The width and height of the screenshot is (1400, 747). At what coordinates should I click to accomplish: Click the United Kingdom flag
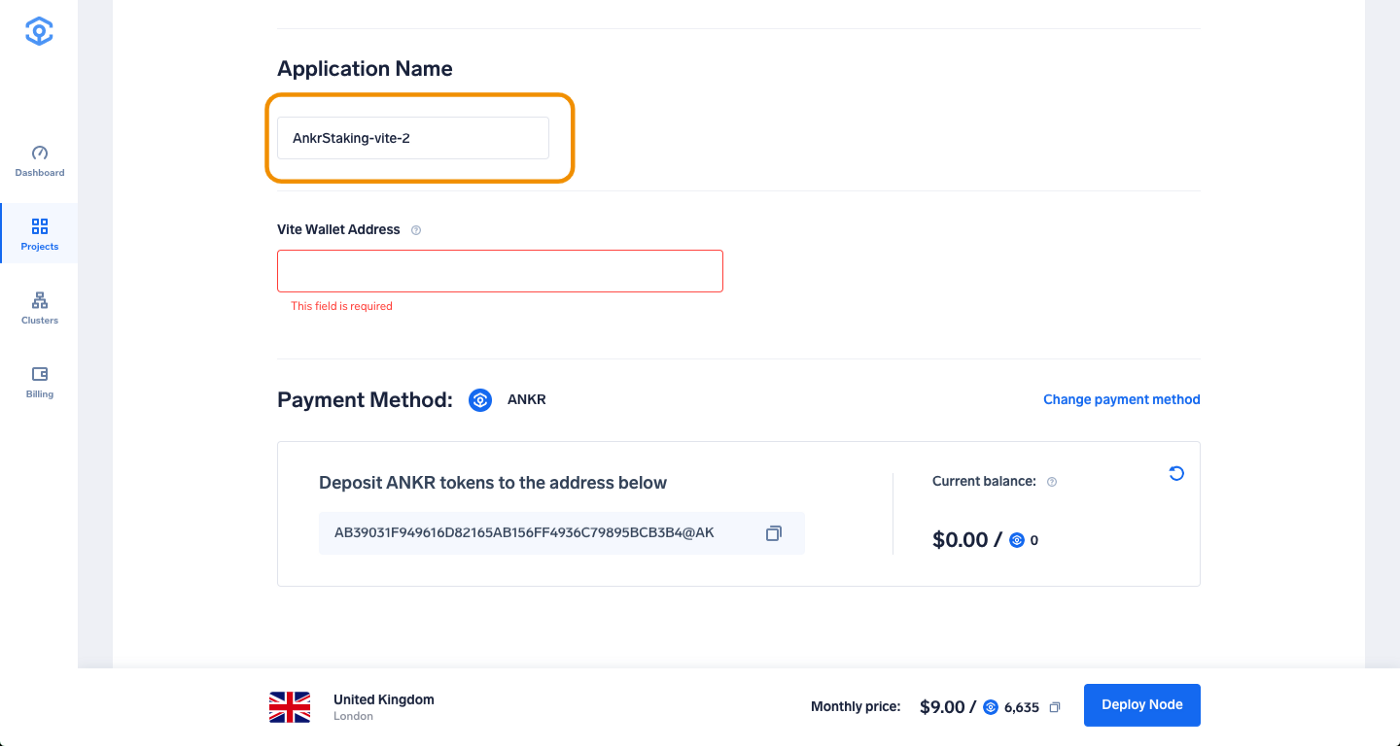290,707
